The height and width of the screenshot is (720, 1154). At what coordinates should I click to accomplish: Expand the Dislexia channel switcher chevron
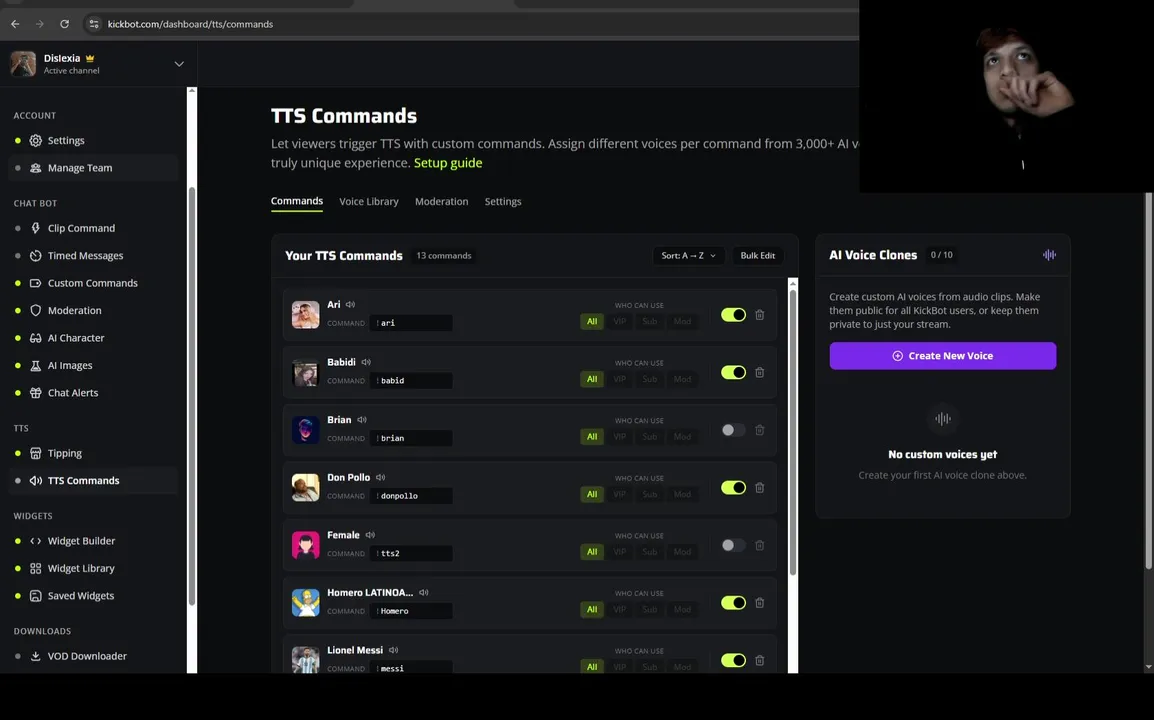179,64
